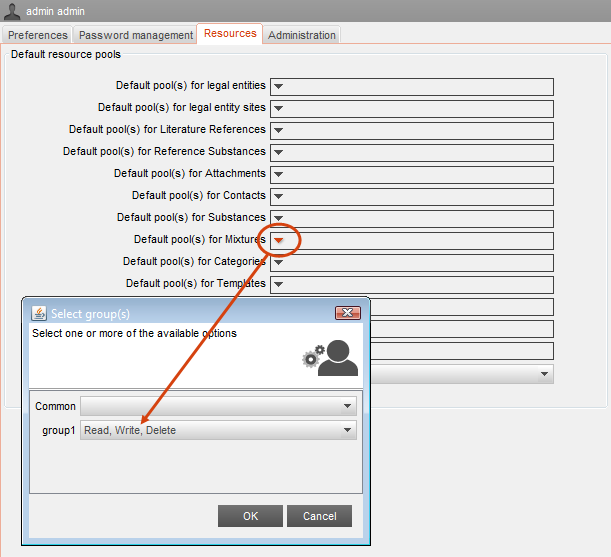Click the 'Select group(s)' dialog title
This screenshot has width=611, height=557.
90,314
